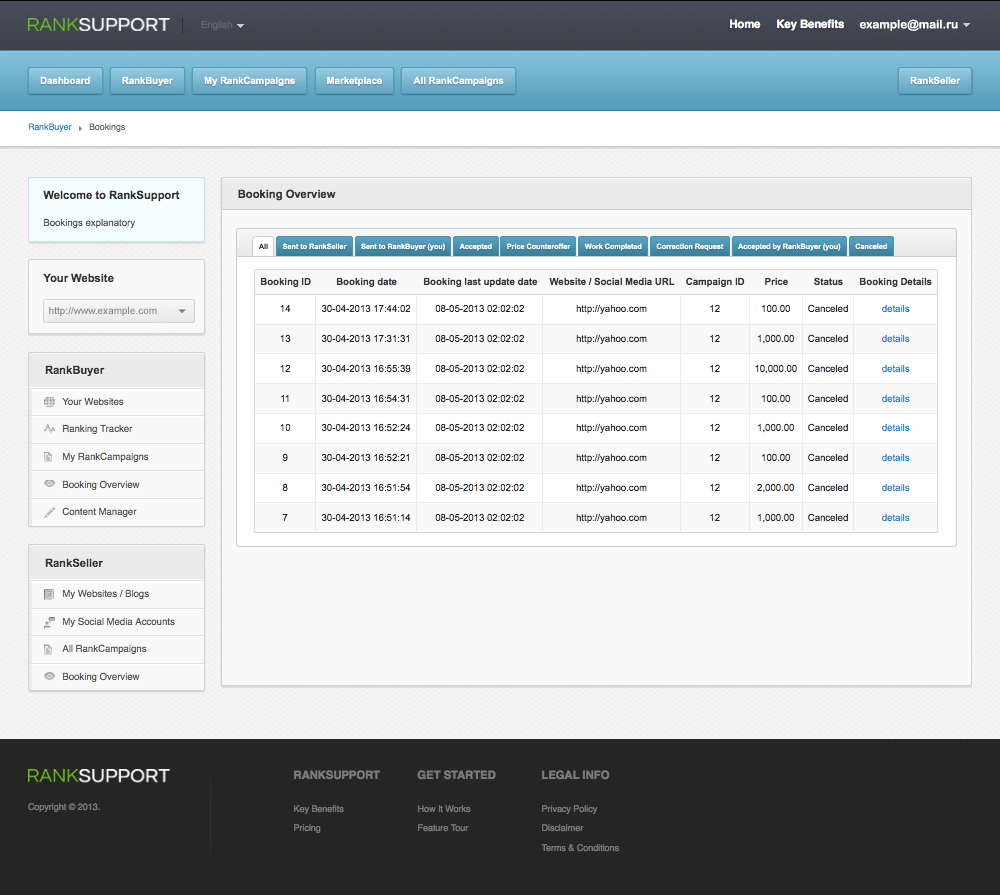Open details for booking 13
The image size is (1000, 895).
(x=895, y=339)
